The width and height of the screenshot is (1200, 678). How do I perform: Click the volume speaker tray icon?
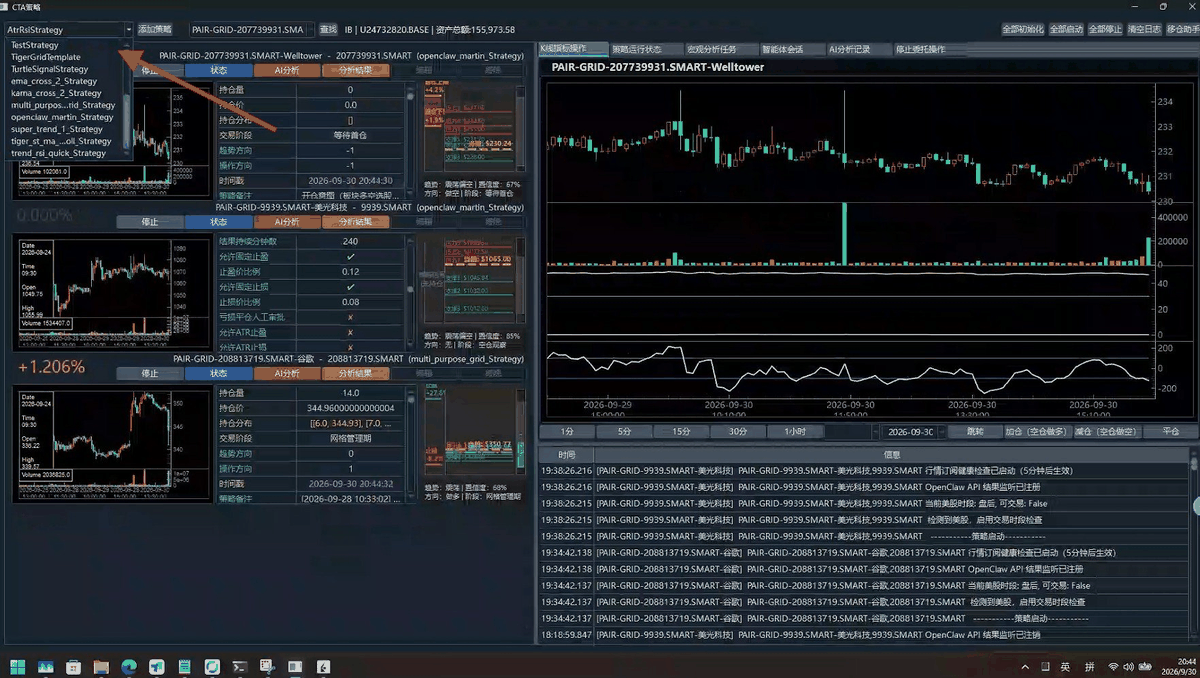(x=1127, y=667)
